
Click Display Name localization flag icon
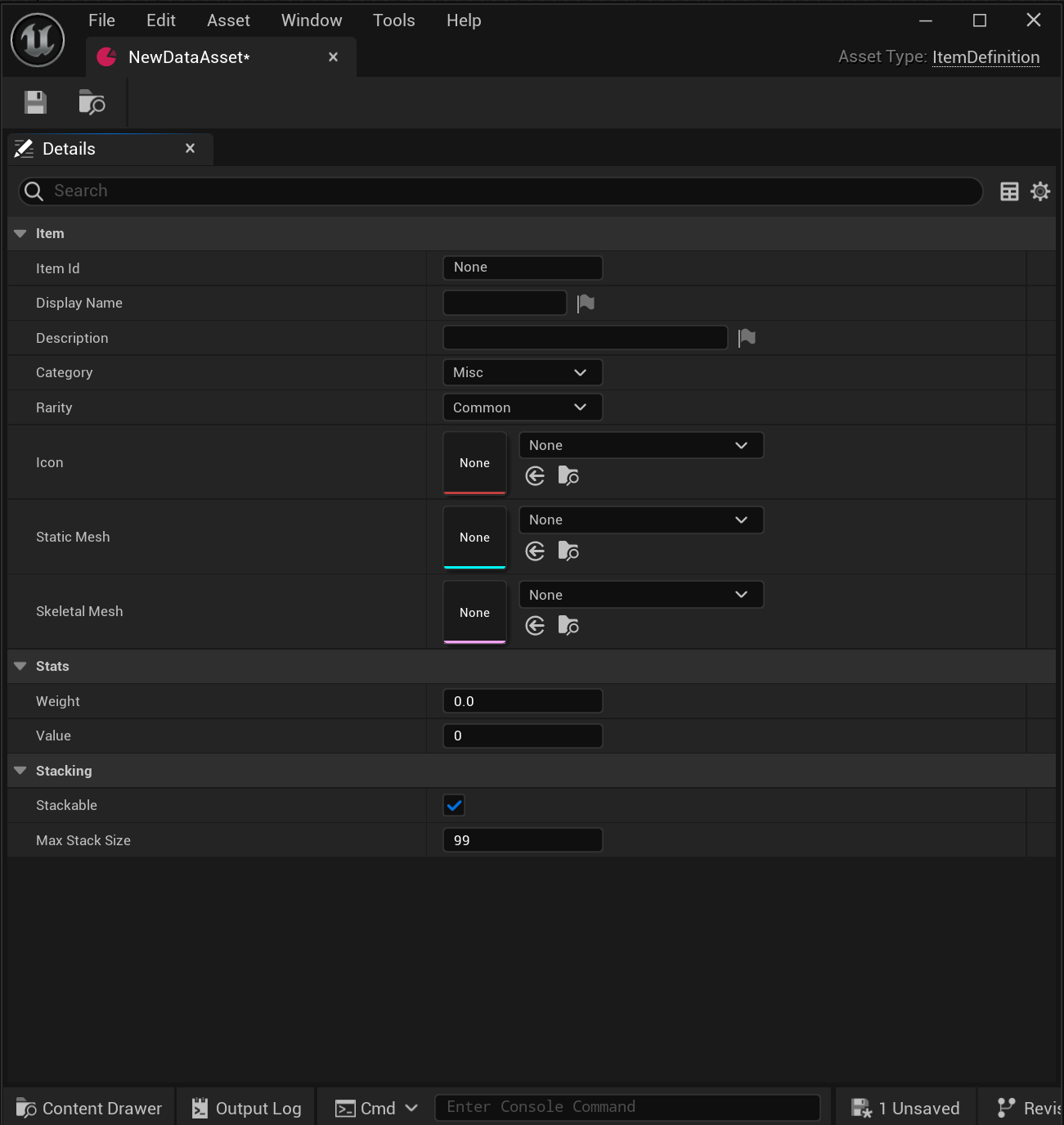point(586,304)
